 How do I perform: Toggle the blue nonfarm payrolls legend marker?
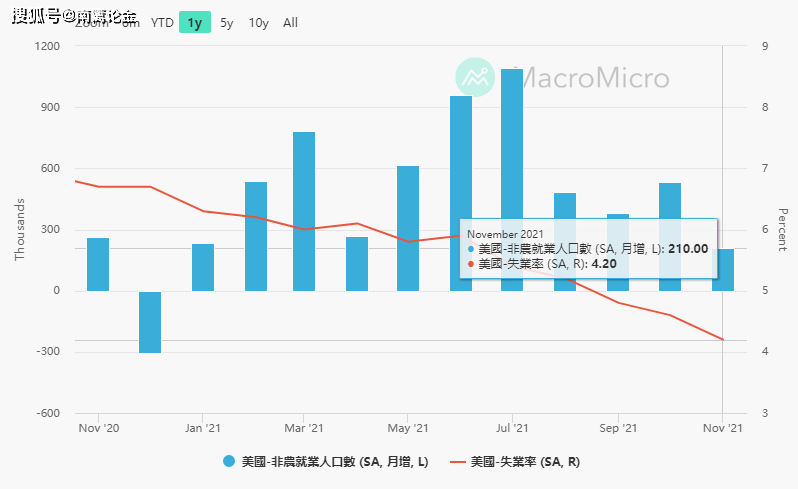229,462
